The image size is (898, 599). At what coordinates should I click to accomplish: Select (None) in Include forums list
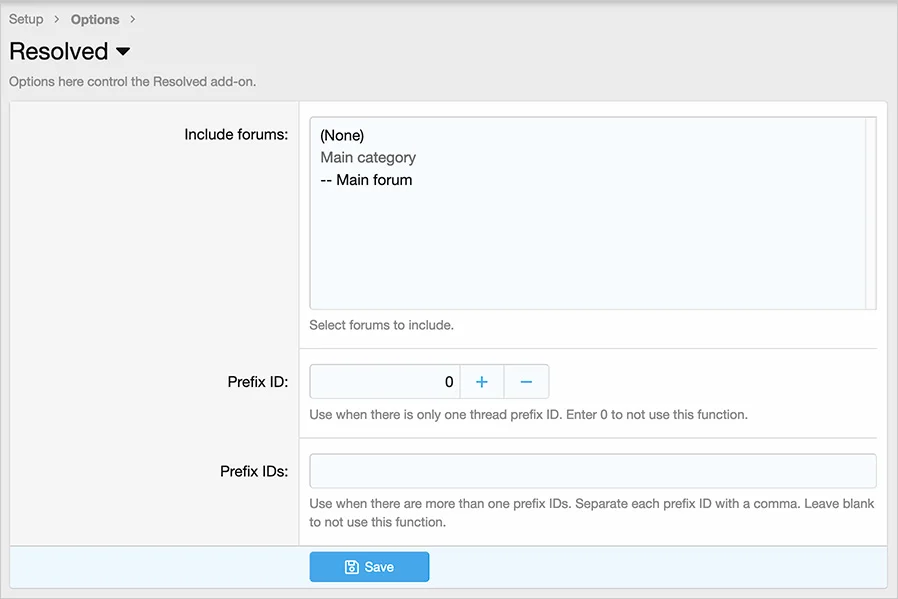[342, 135]
